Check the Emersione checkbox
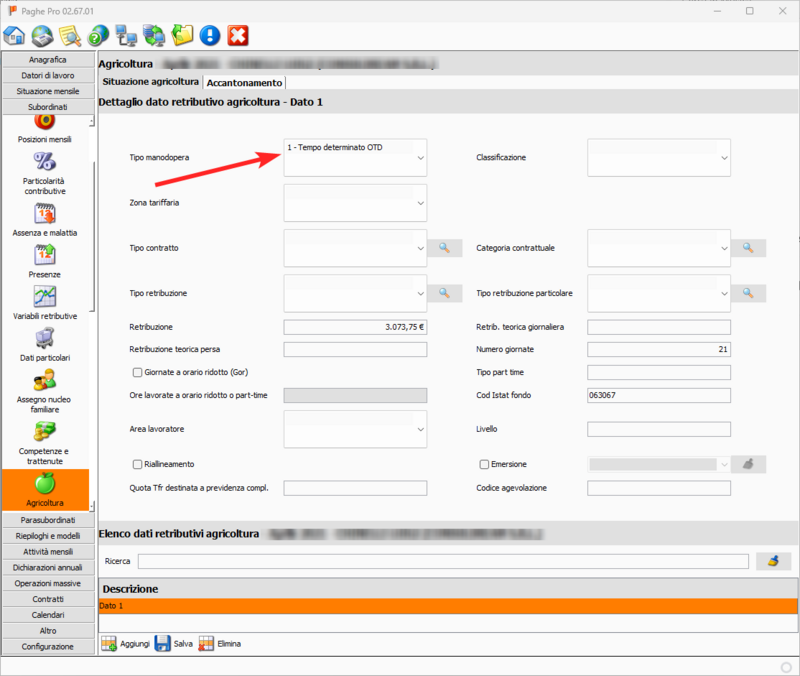This screenshot has width=800, height=676. click(485, 465)
